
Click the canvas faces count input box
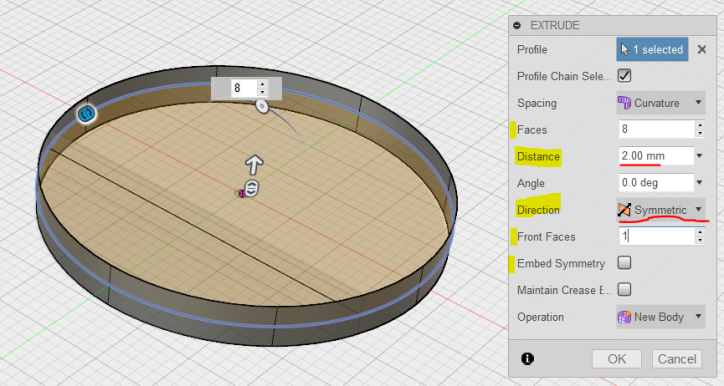coord(243,88)
